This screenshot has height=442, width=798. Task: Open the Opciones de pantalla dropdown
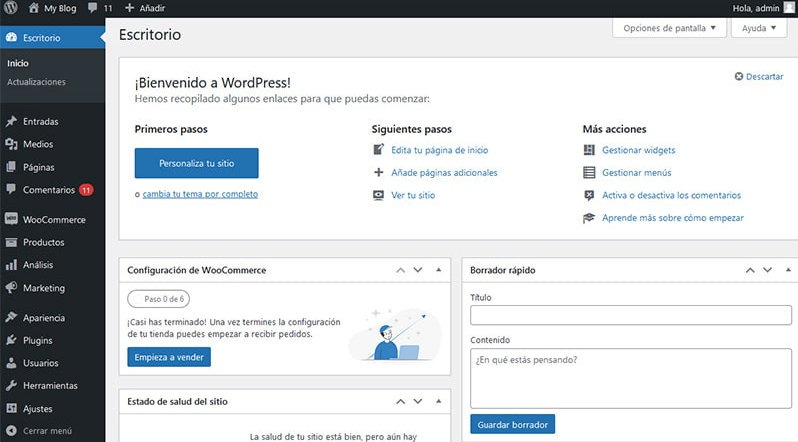coord(669,28)
